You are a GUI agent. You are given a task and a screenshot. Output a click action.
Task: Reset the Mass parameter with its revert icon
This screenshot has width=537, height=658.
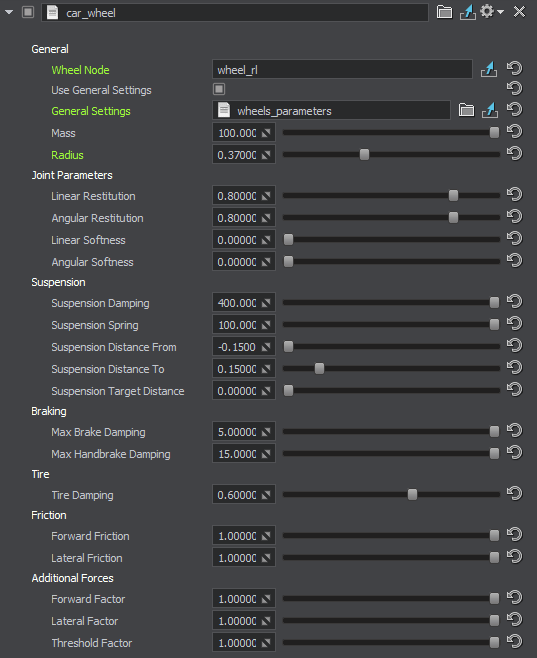pyautogui.click(x=514, y=132)
